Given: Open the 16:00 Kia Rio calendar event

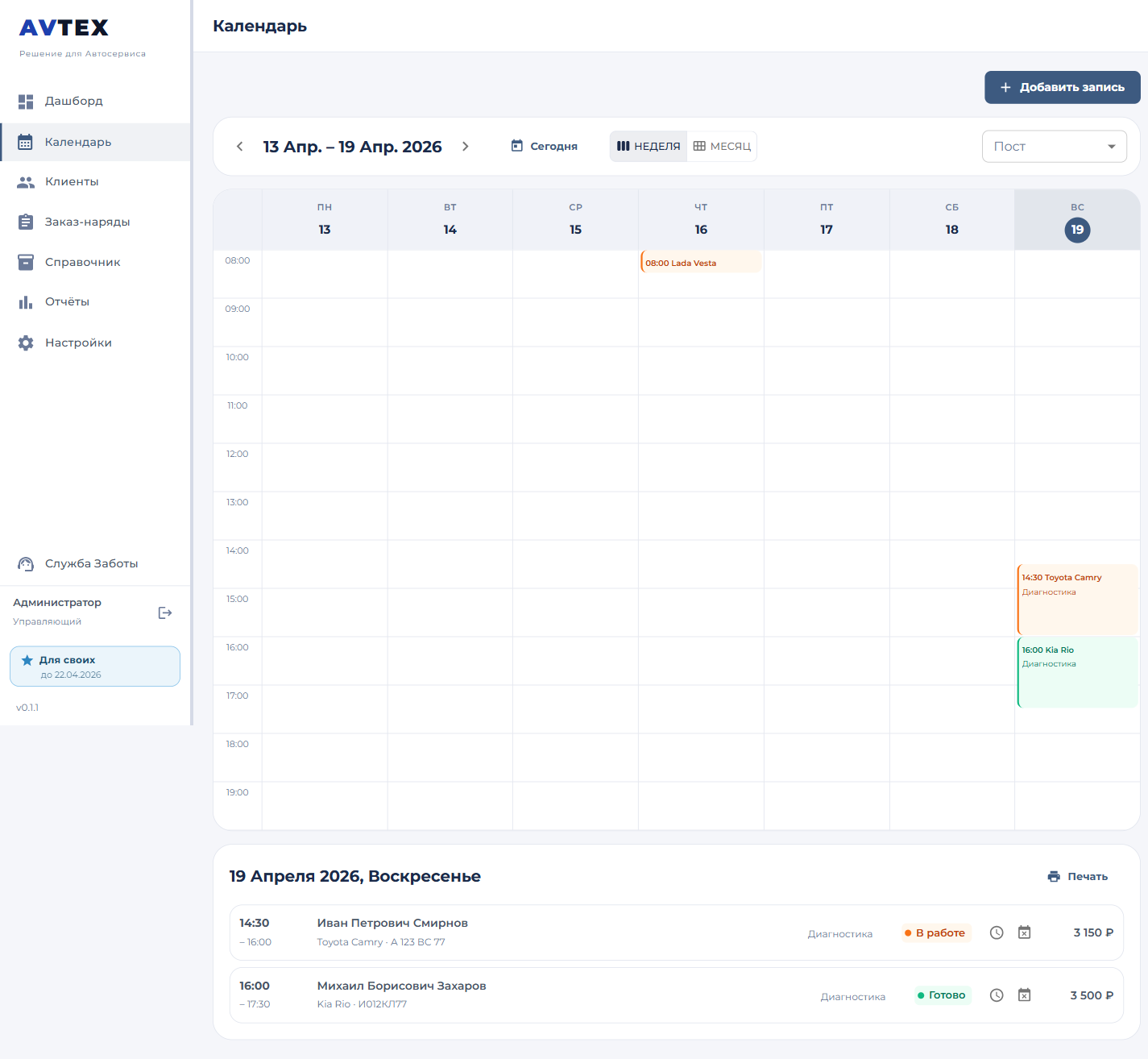Looking at the screenshot, I should [1077, 671].
